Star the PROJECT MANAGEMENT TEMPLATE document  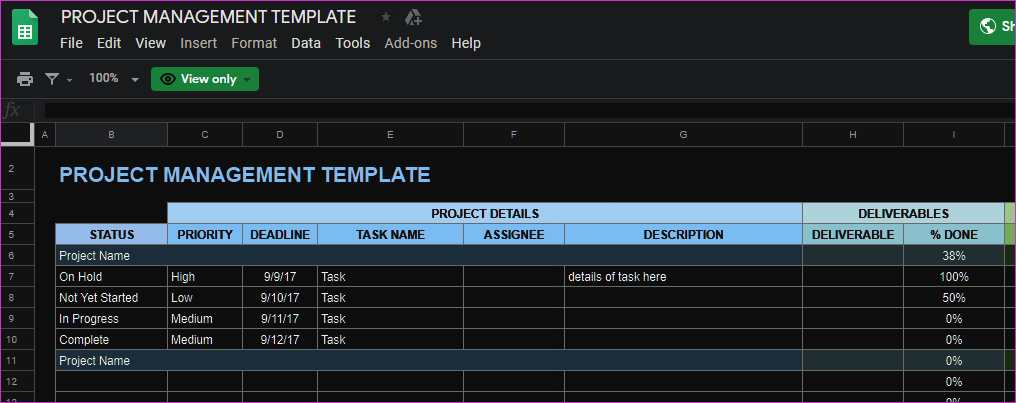pos(386,17)
